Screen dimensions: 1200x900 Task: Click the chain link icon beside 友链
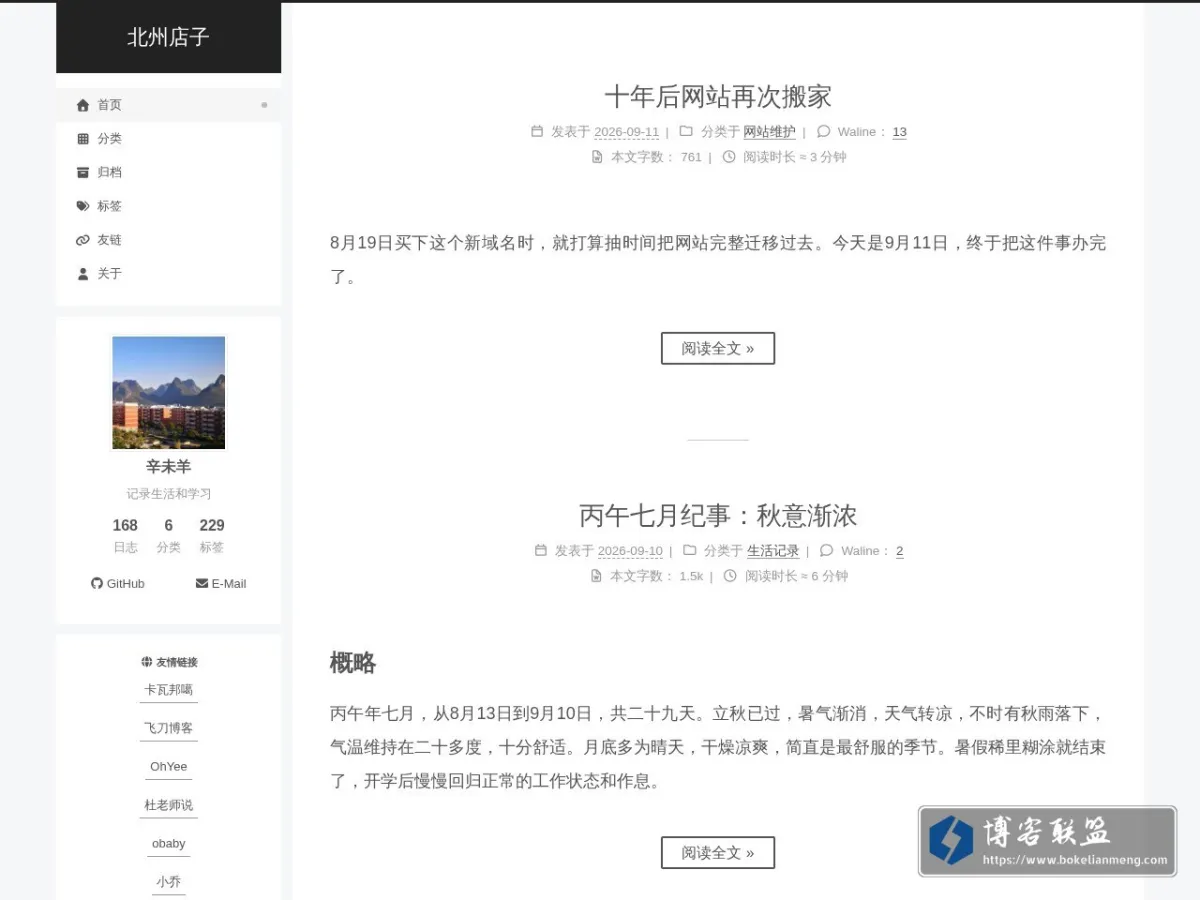83,240
